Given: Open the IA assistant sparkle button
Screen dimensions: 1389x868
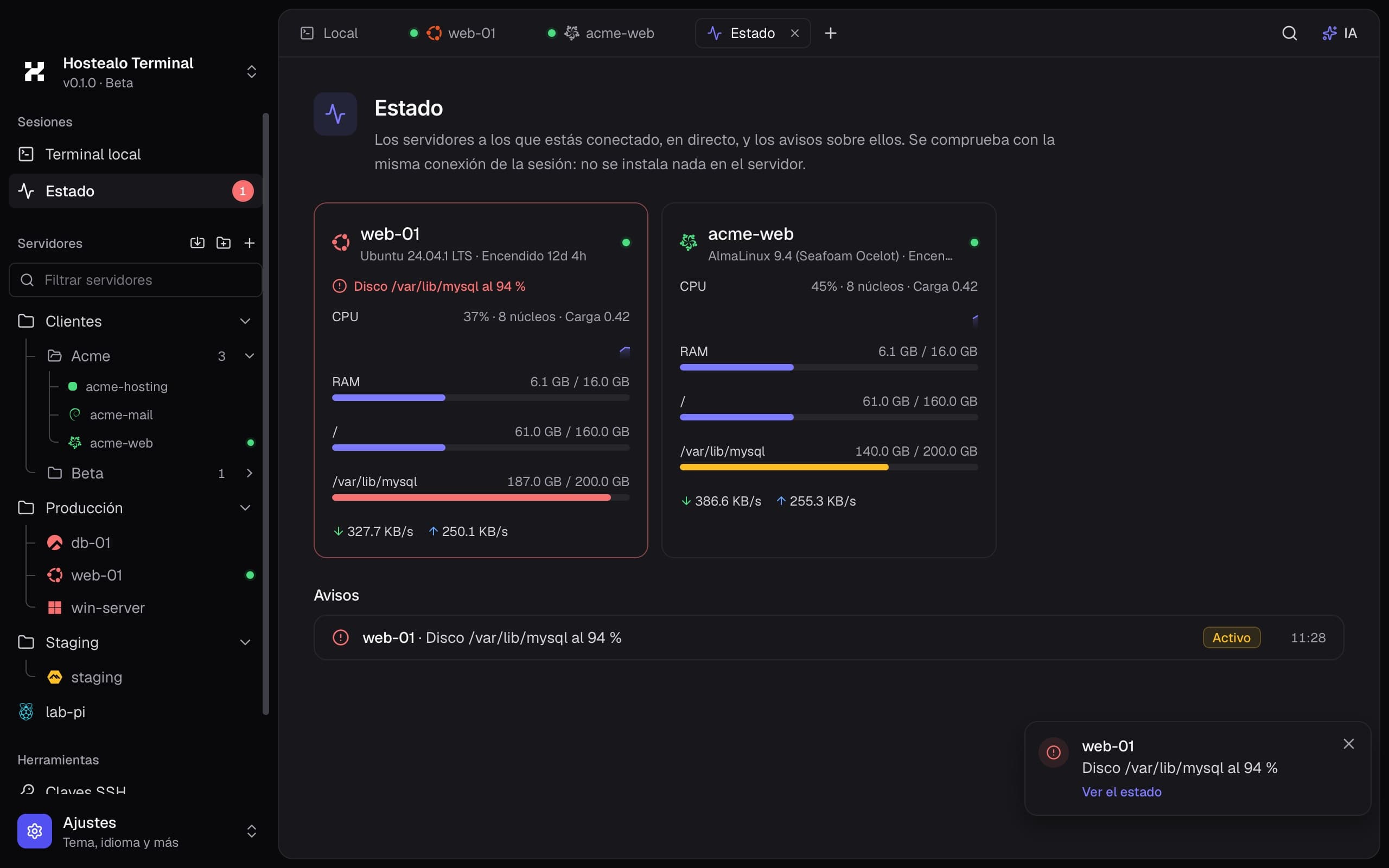Looking at the screenshot, I should point(1339,33).
